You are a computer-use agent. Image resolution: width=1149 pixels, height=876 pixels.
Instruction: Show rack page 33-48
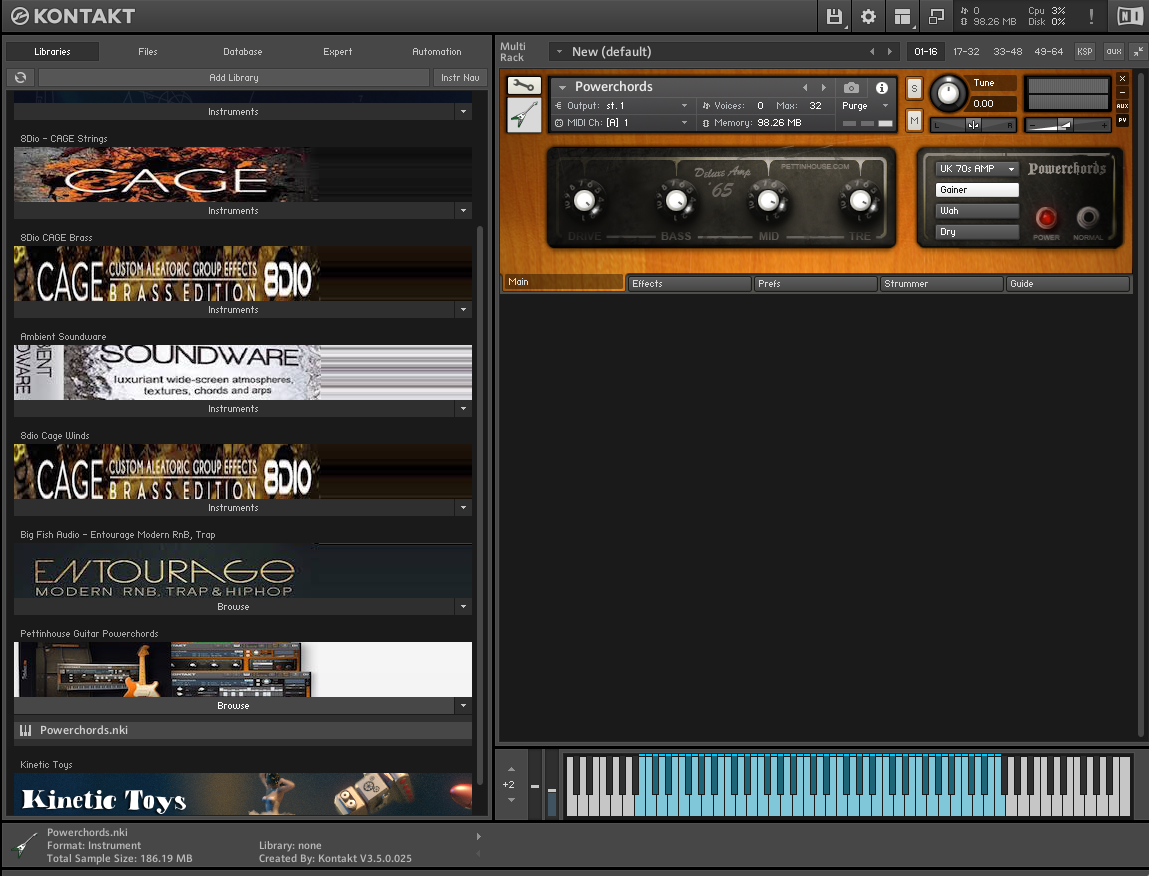1008,51
